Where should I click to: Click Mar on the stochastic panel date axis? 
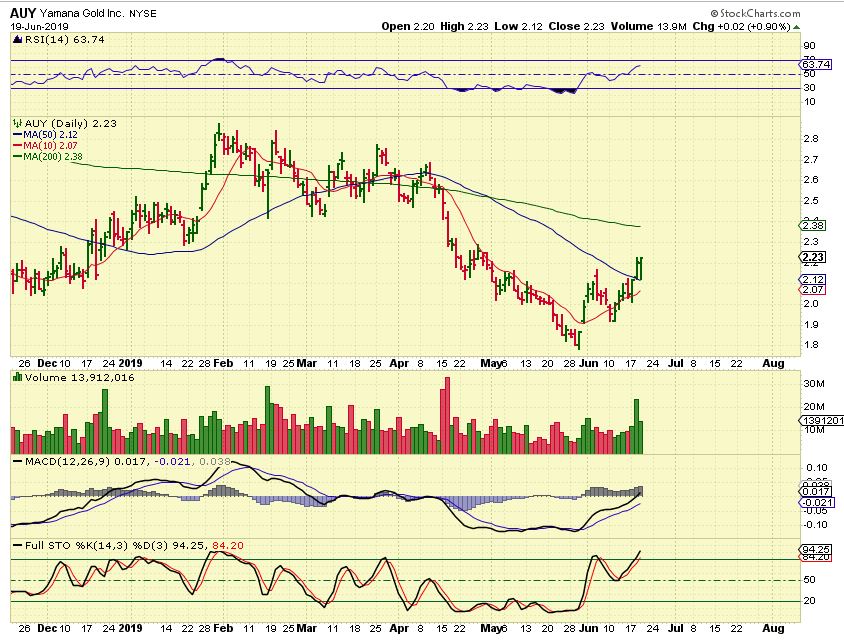(307, 628)
